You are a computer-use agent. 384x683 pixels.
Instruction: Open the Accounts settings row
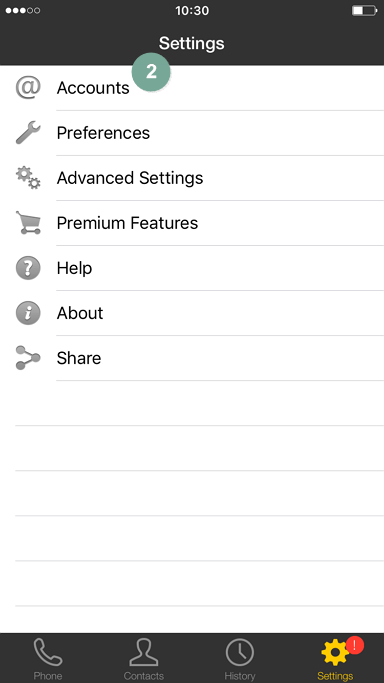[192, 88]
